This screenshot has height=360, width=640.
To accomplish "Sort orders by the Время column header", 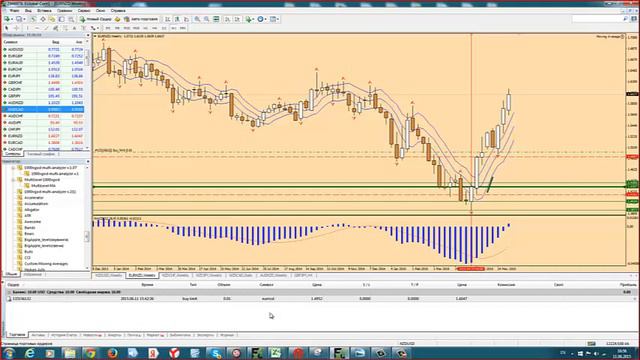I will (x=147, y=284).
